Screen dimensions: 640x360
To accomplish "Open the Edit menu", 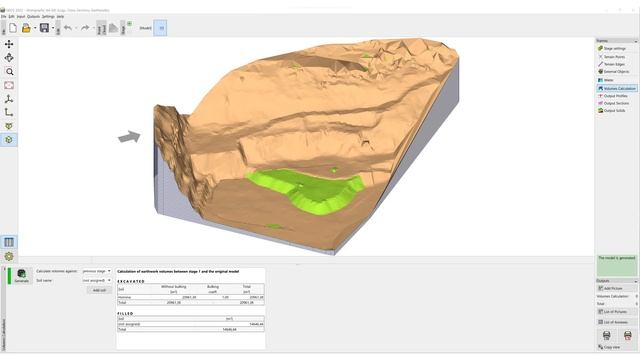I will pyautogui.click(x=11, y=16).
